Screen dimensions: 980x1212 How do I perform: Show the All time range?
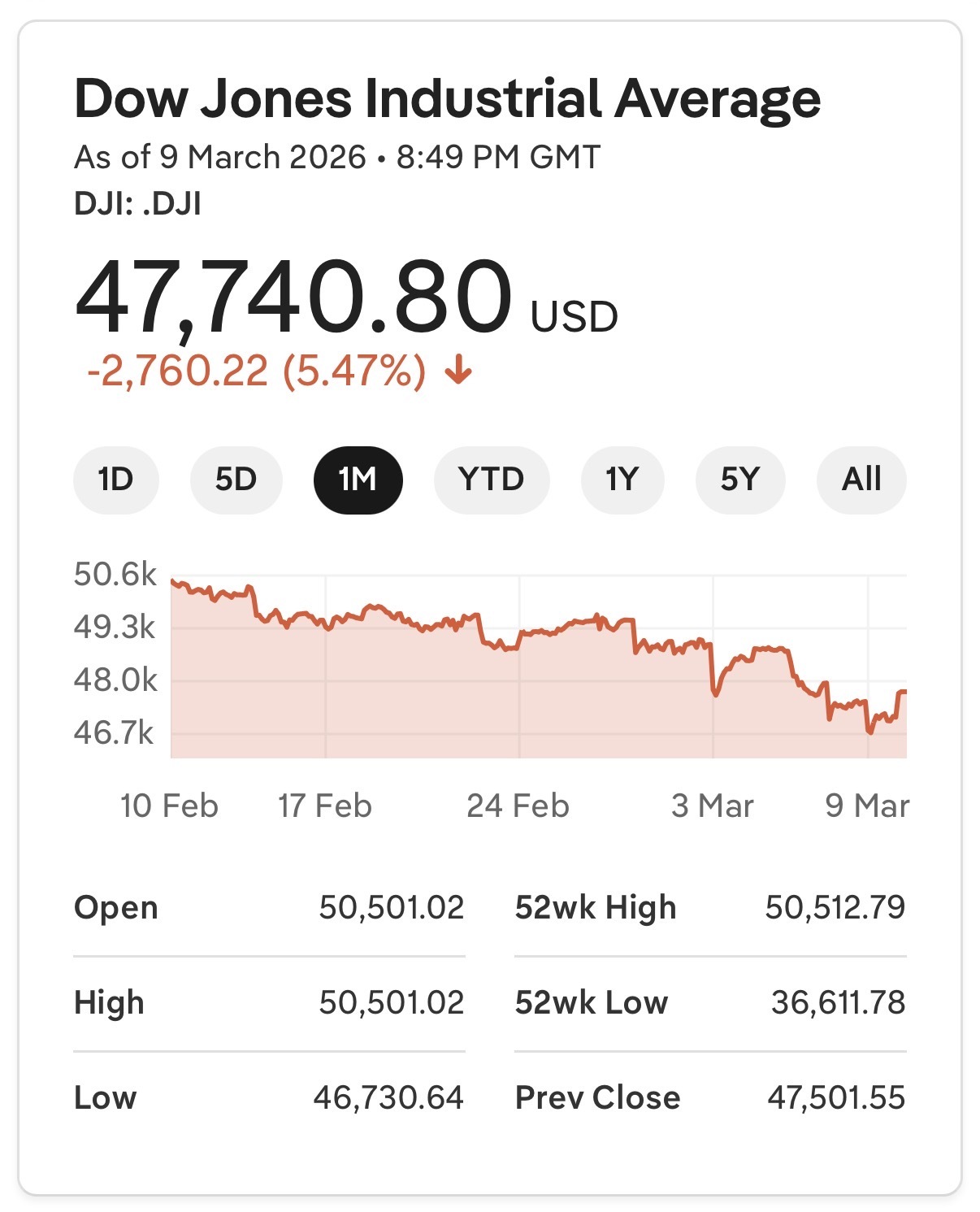pos(861,480)
